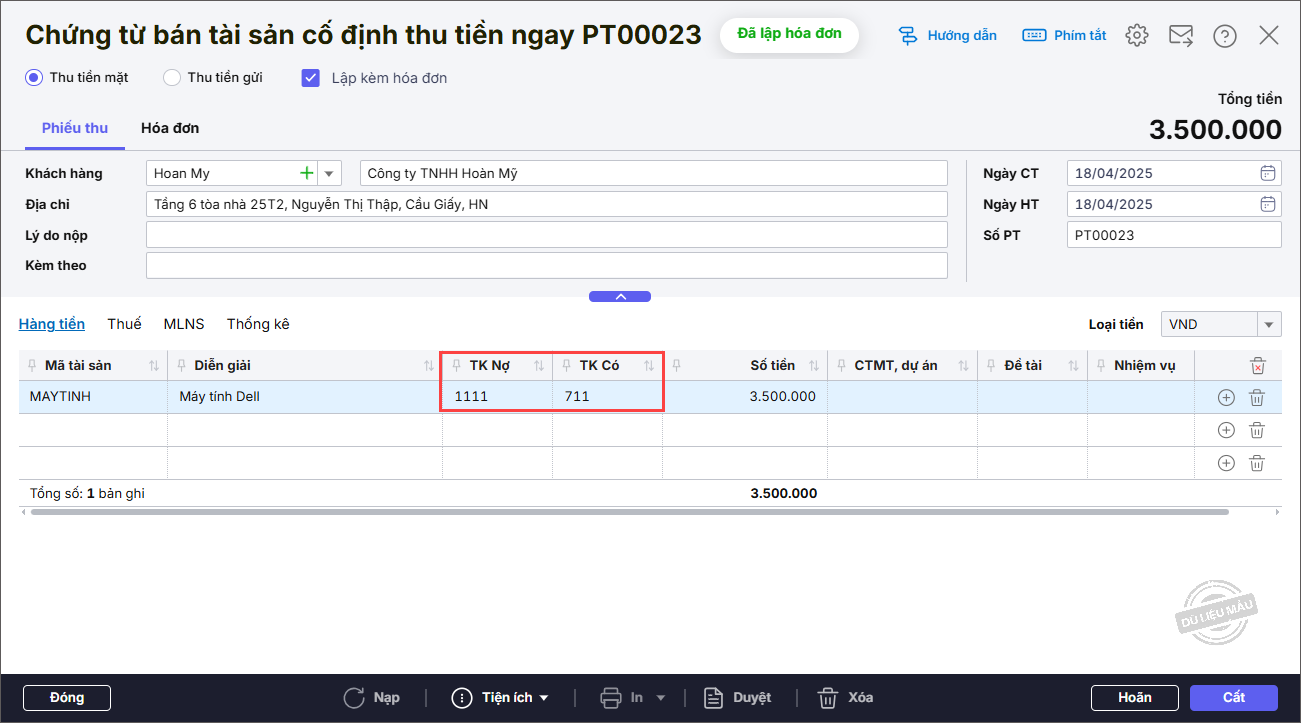1301x723 pixels.
Task: Select Thu tiền mặt radio option
Action: point(34,77)
